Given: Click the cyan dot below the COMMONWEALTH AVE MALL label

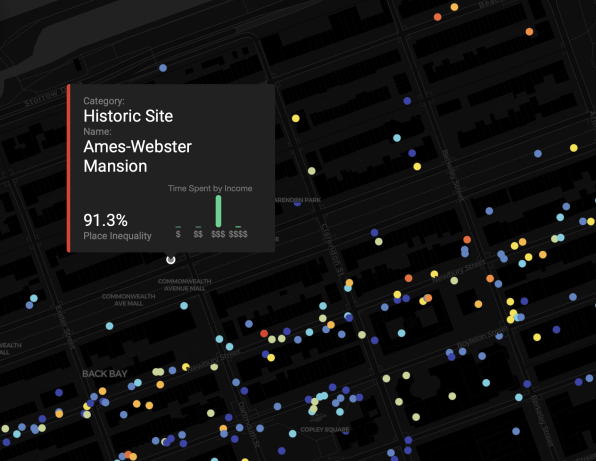Looking at the screenshot, I should (109, 326).
